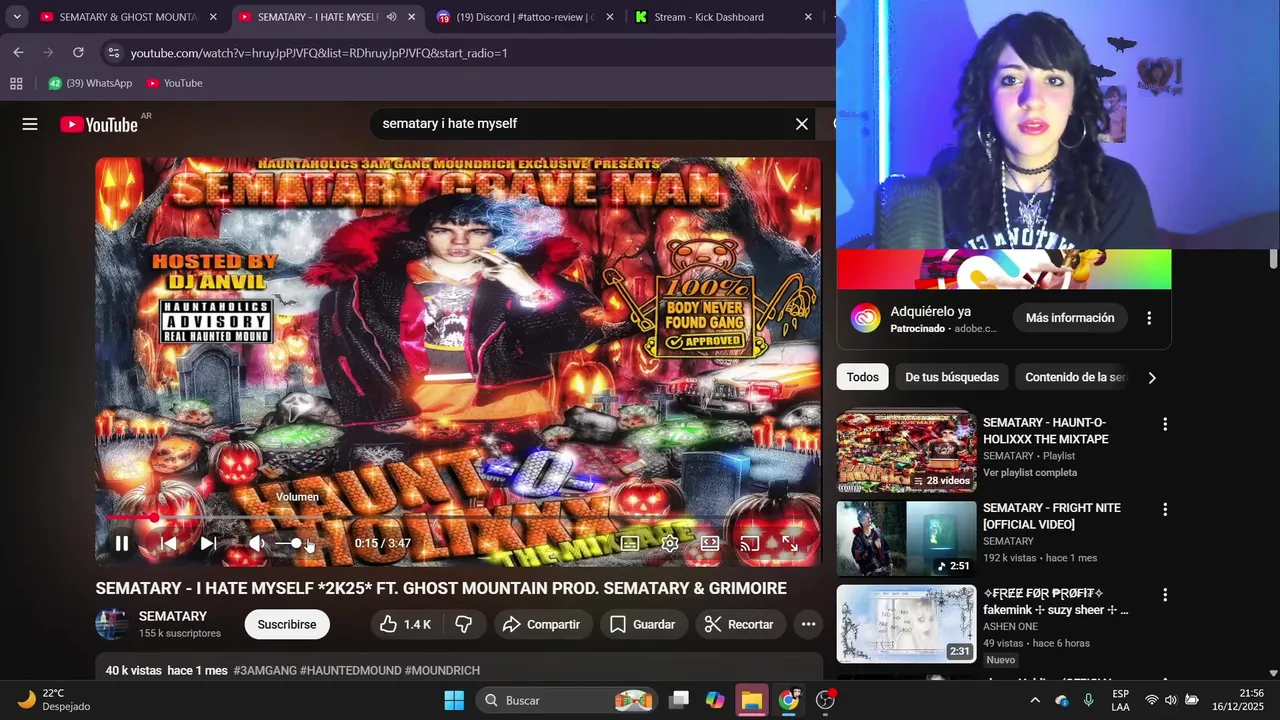
Task: Save video with Guardar button
Action: pyautogui.click(x=643, y=624)
